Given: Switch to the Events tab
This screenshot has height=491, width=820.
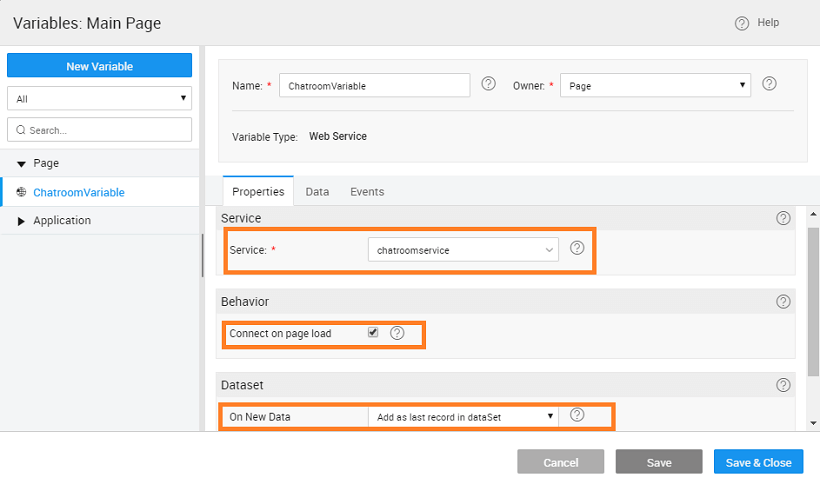Looking at the screenshot, I should tap(367, 192).
